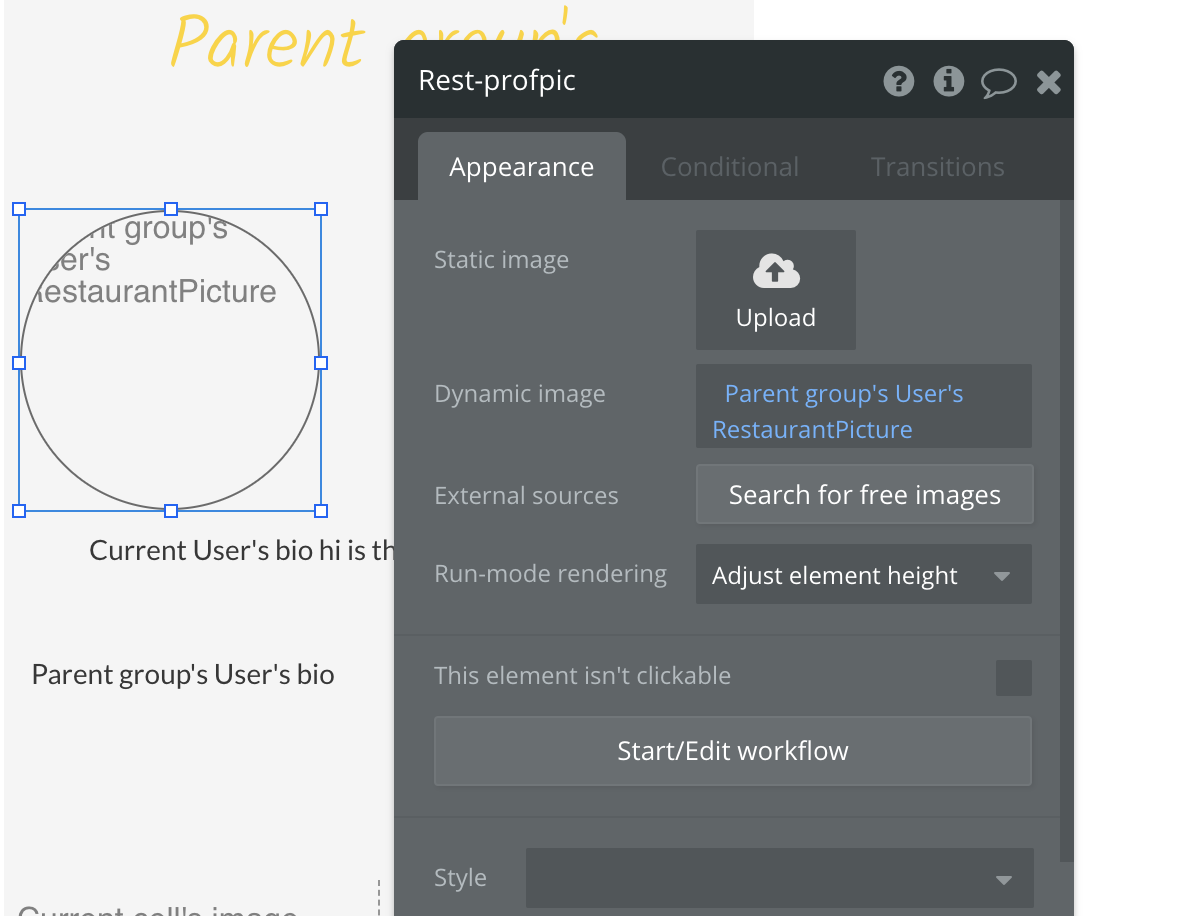
Task: Toggle "This element isn't clickable" checkbox
Action: pos(1013,677)
